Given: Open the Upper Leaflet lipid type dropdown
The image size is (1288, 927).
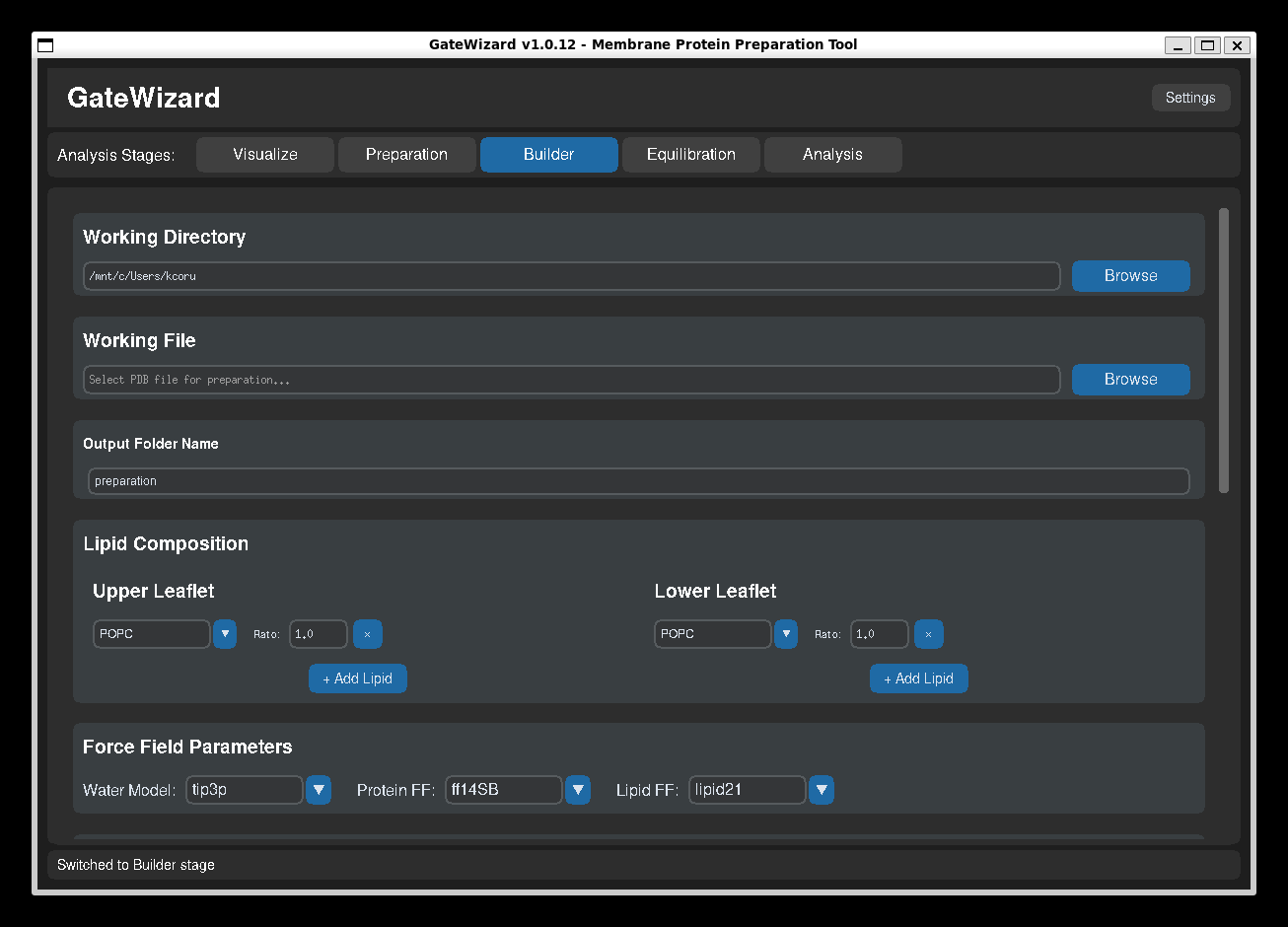Looking at the screenshot, I should [x=224, y=634].
